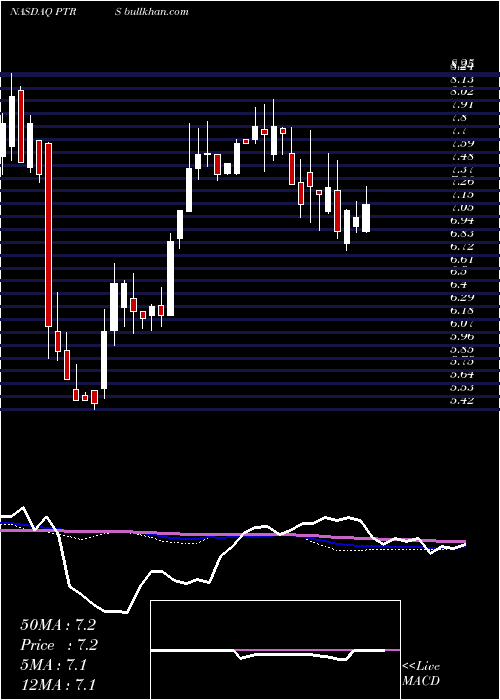The width and height of the screenshot is (500, 700).
Task: Click the 6.72 price axis label
Action: coord(462,247)
